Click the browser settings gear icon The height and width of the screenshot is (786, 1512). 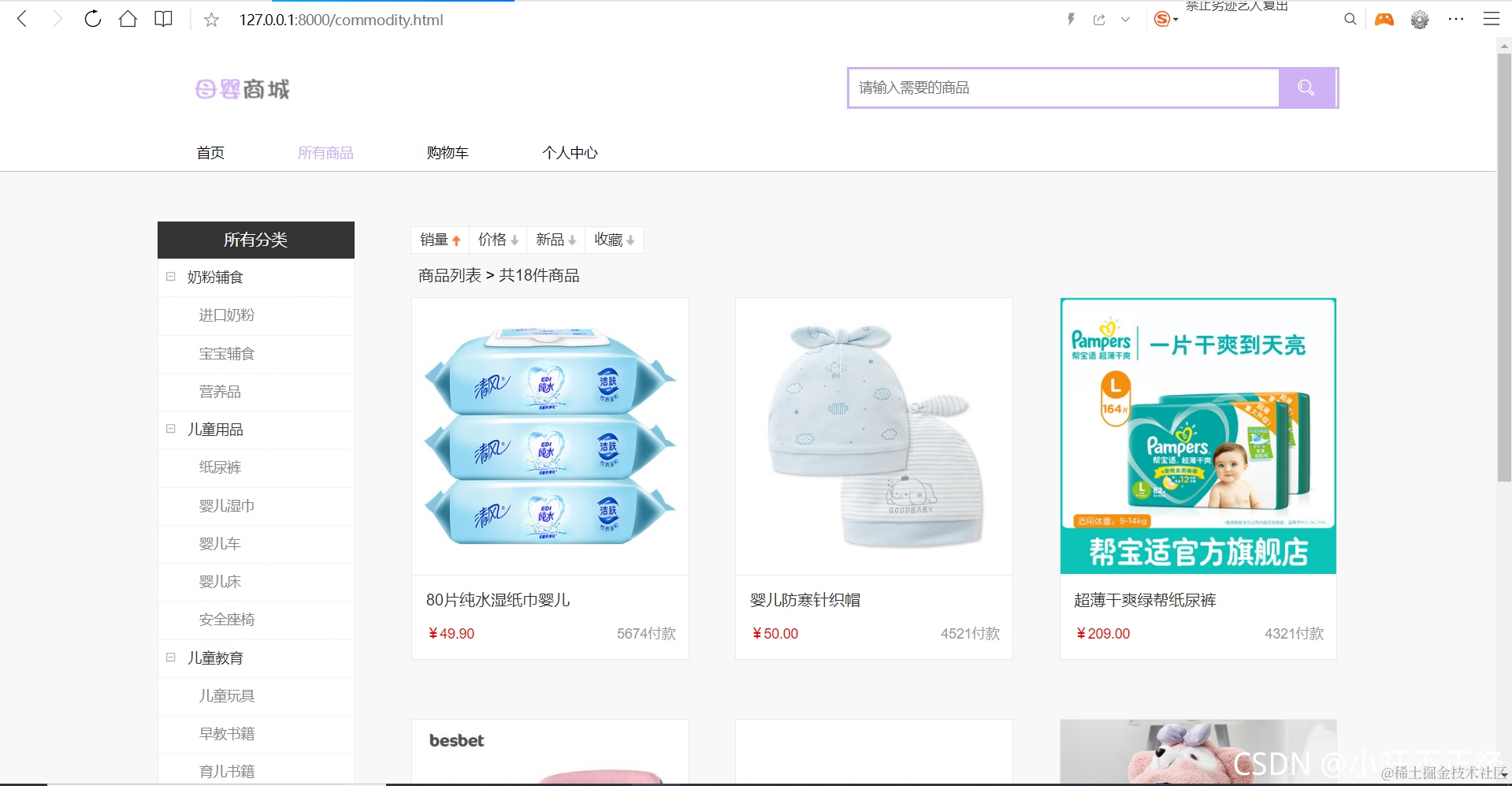[1419, 19]
